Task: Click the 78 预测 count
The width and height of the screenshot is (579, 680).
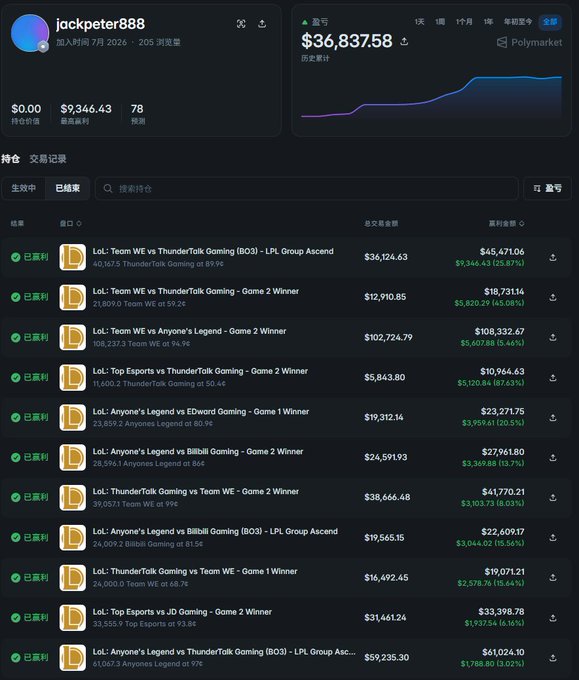Action: 137,114
